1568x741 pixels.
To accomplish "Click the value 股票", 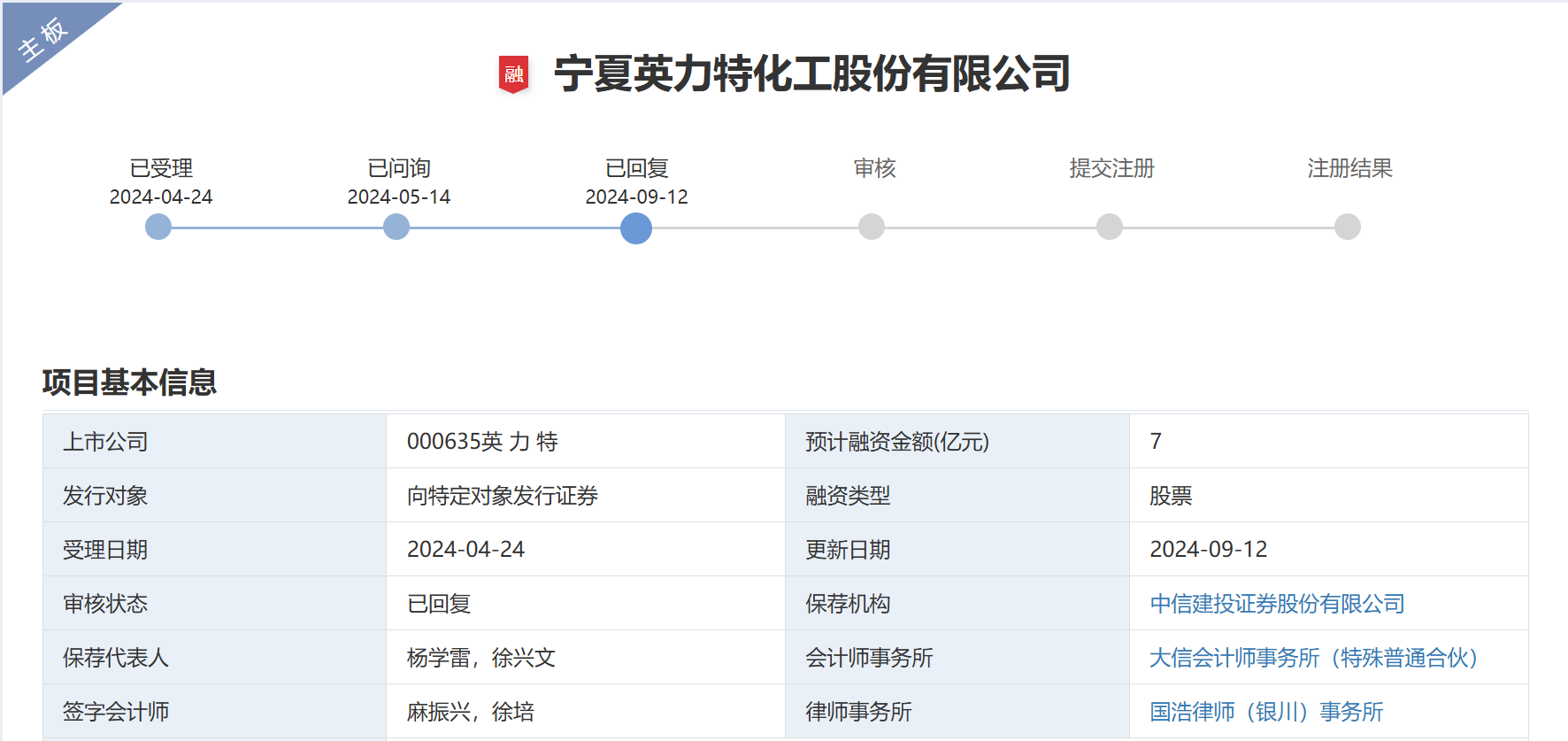I will (x=1171, y=496).
